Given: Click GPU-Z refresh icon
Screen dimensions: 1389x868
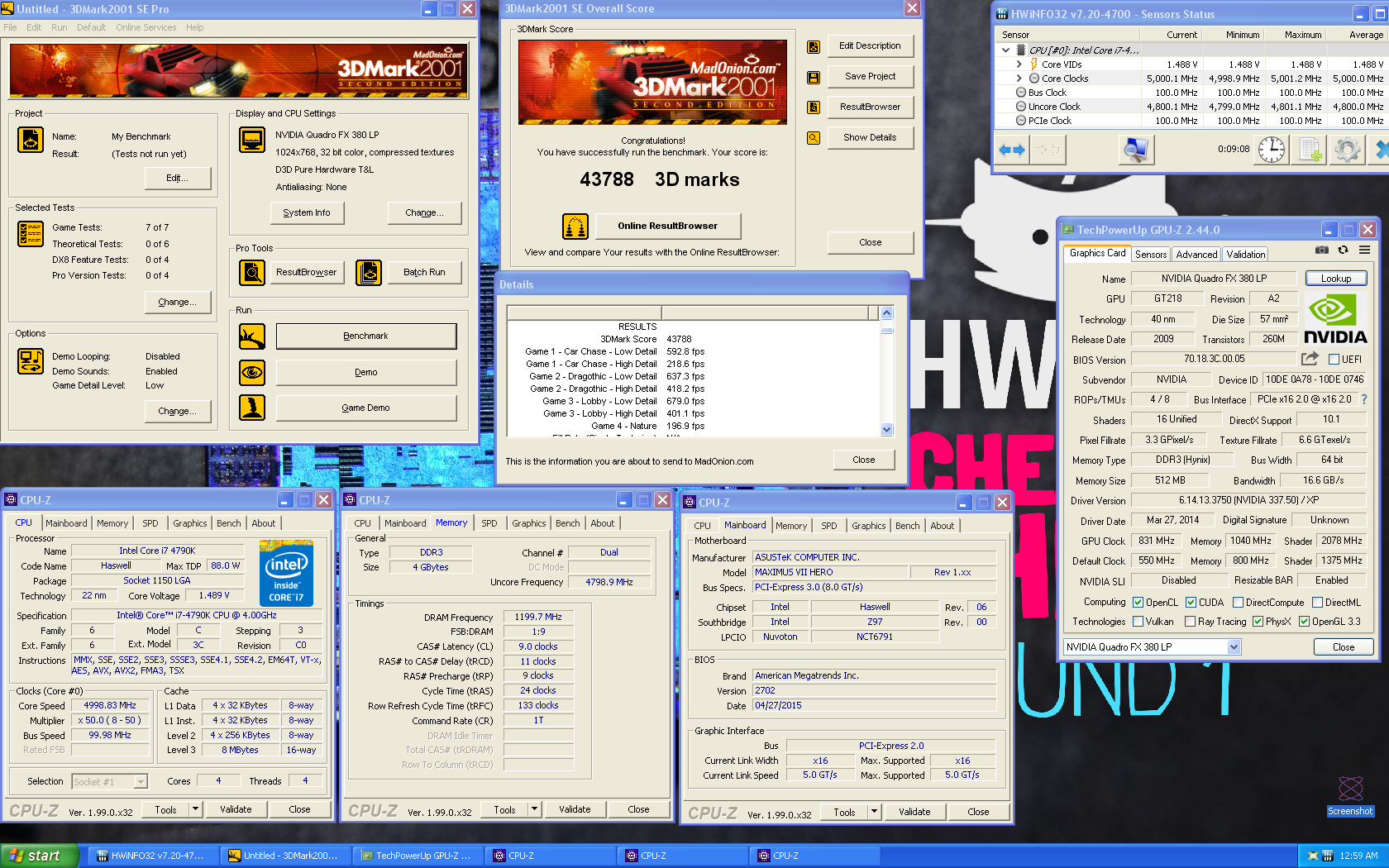Looking at the screenshot, I should point(1344,250).
